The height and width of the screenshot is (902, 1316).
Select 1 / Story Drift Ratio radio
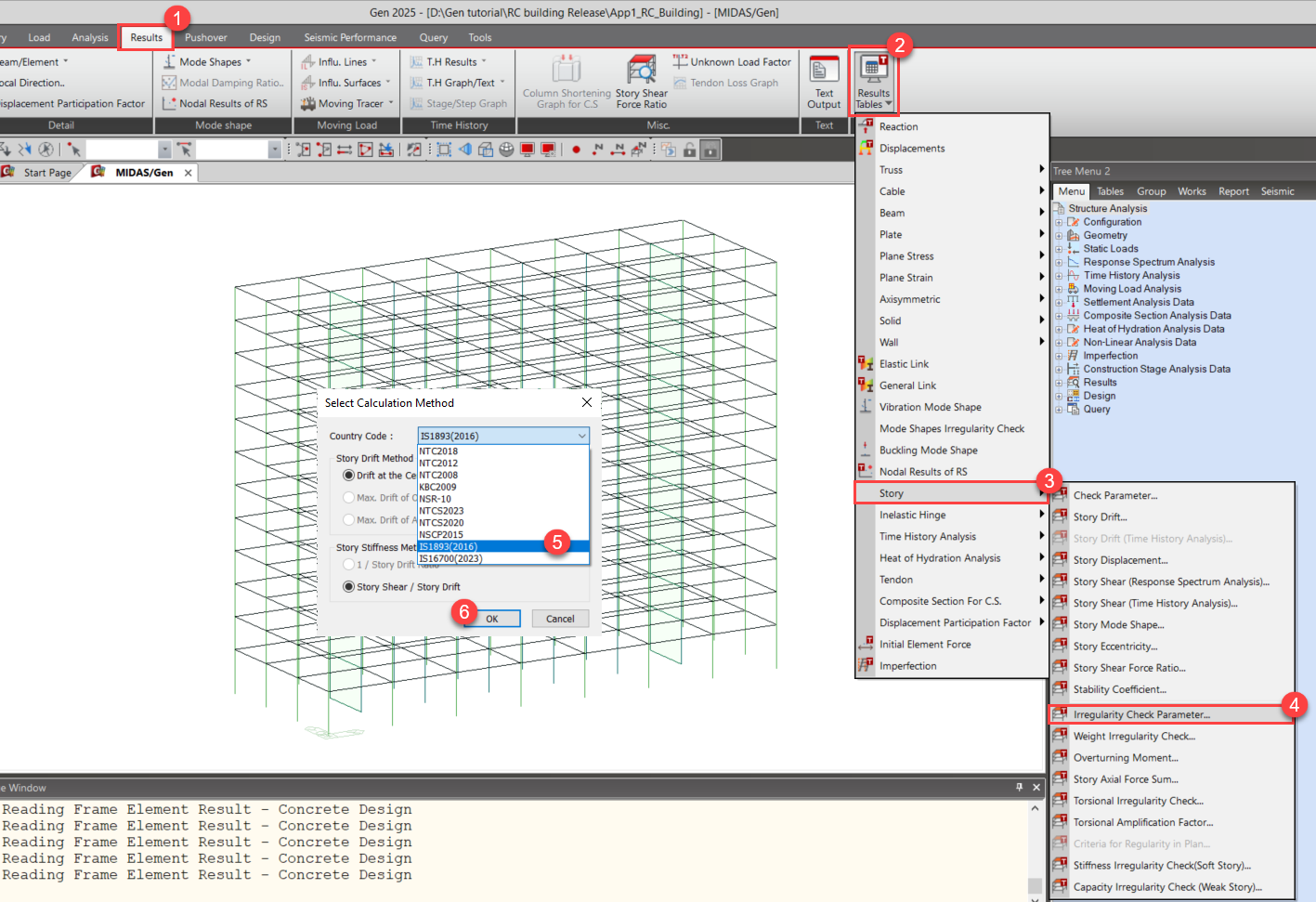point(349,564)
